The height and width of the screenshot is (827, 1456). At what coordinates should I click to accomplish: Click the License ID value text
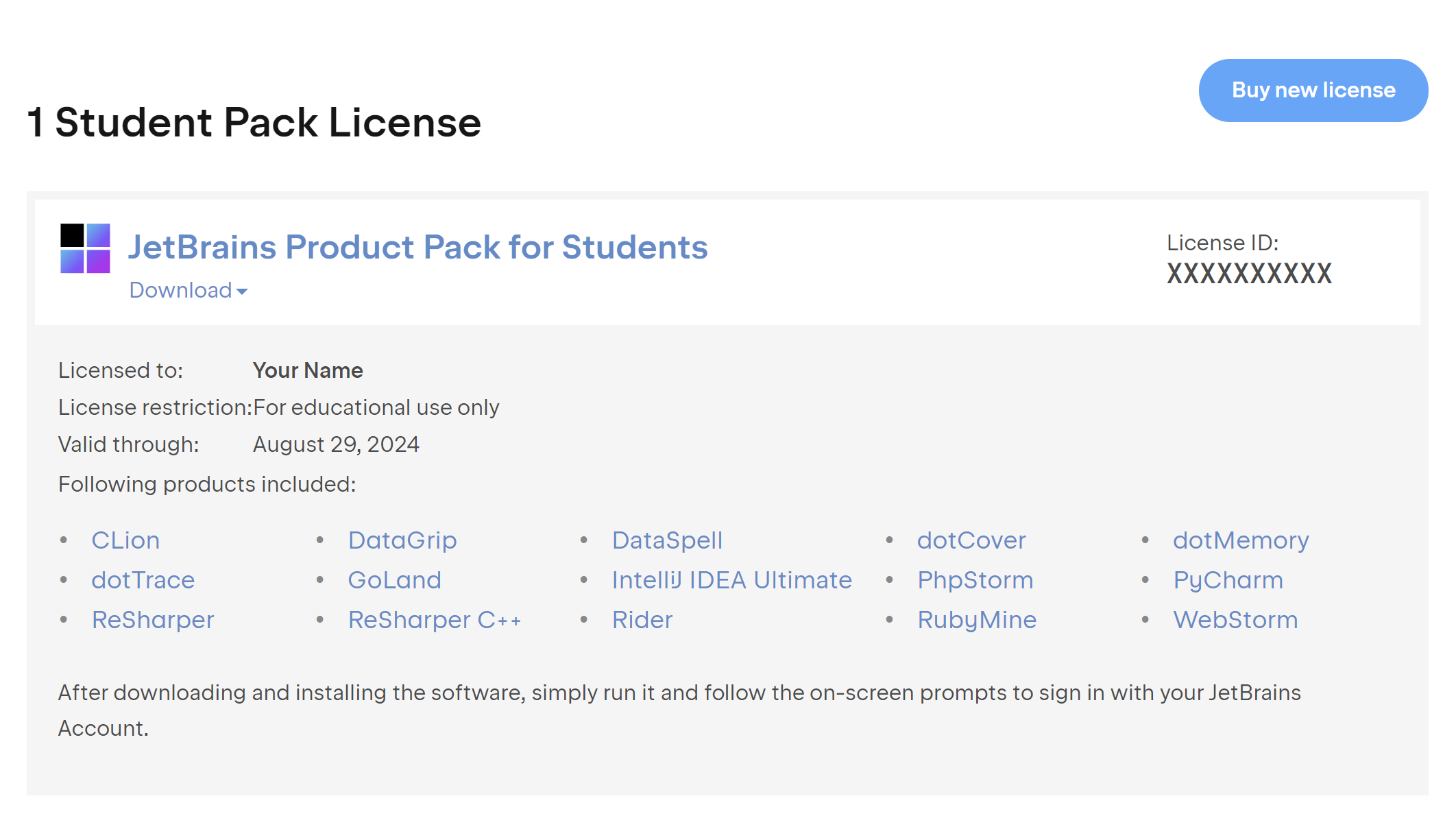point(1249,274)
